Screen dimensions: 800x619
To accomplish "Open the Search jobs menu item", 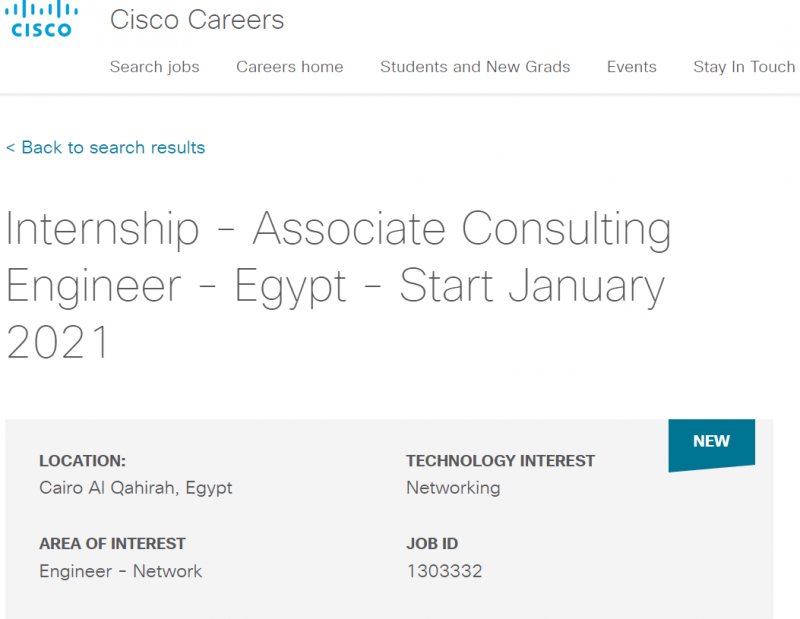I will (155, 67).
